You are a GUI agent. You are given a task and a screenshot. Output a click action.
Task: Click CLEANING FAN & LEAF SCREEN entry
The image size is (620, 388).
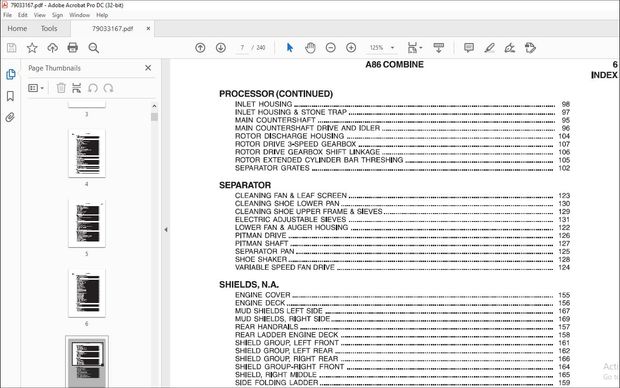(402, 195)
